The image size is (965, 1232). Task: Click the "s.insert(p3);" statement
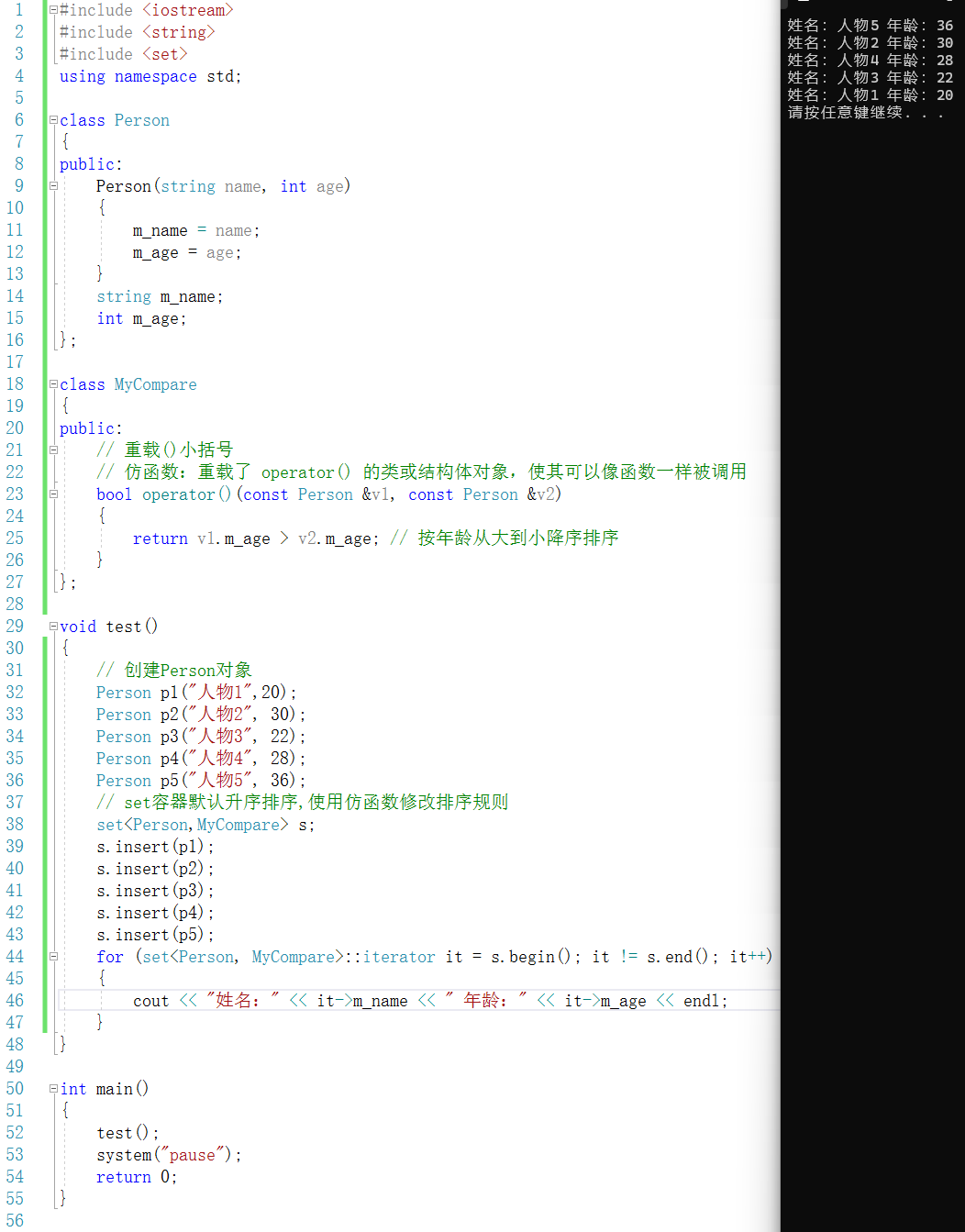pos(155,891)
